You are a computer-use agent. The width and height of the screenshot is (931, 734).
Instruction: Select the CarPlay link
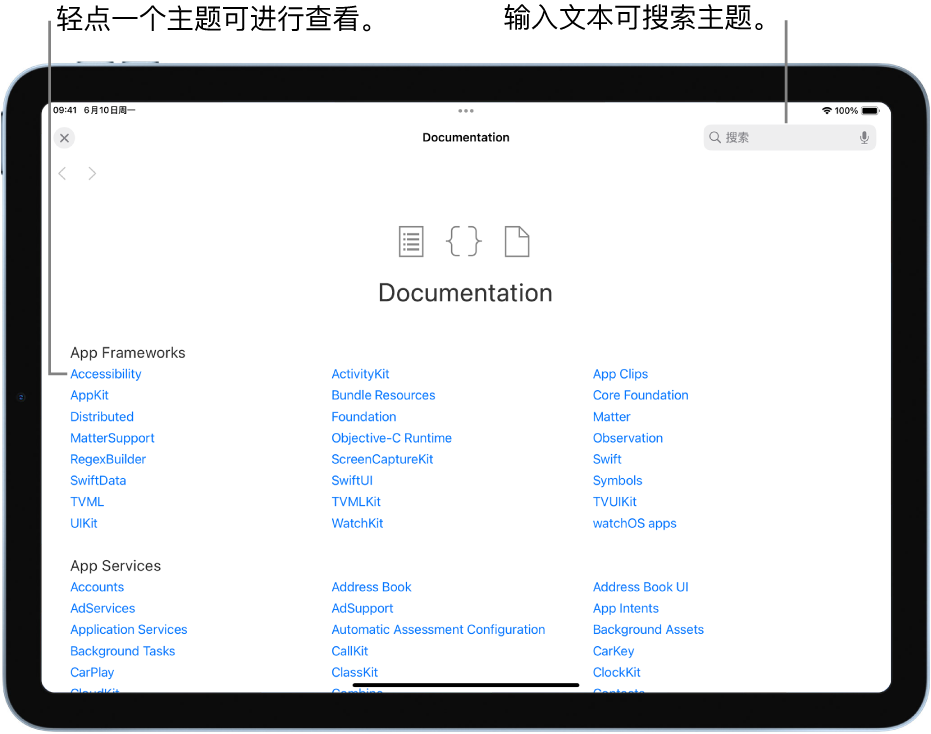pos(92,673)
